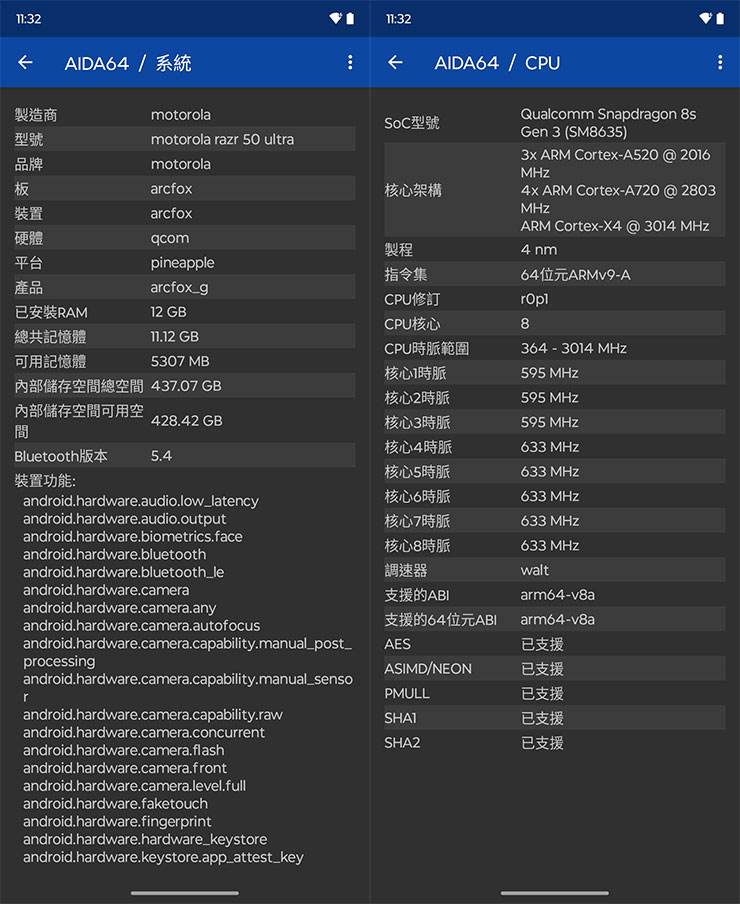Select the 核心4時脈 633 MHz row
This screenshot has width=740, height=904.
(554, 447)
